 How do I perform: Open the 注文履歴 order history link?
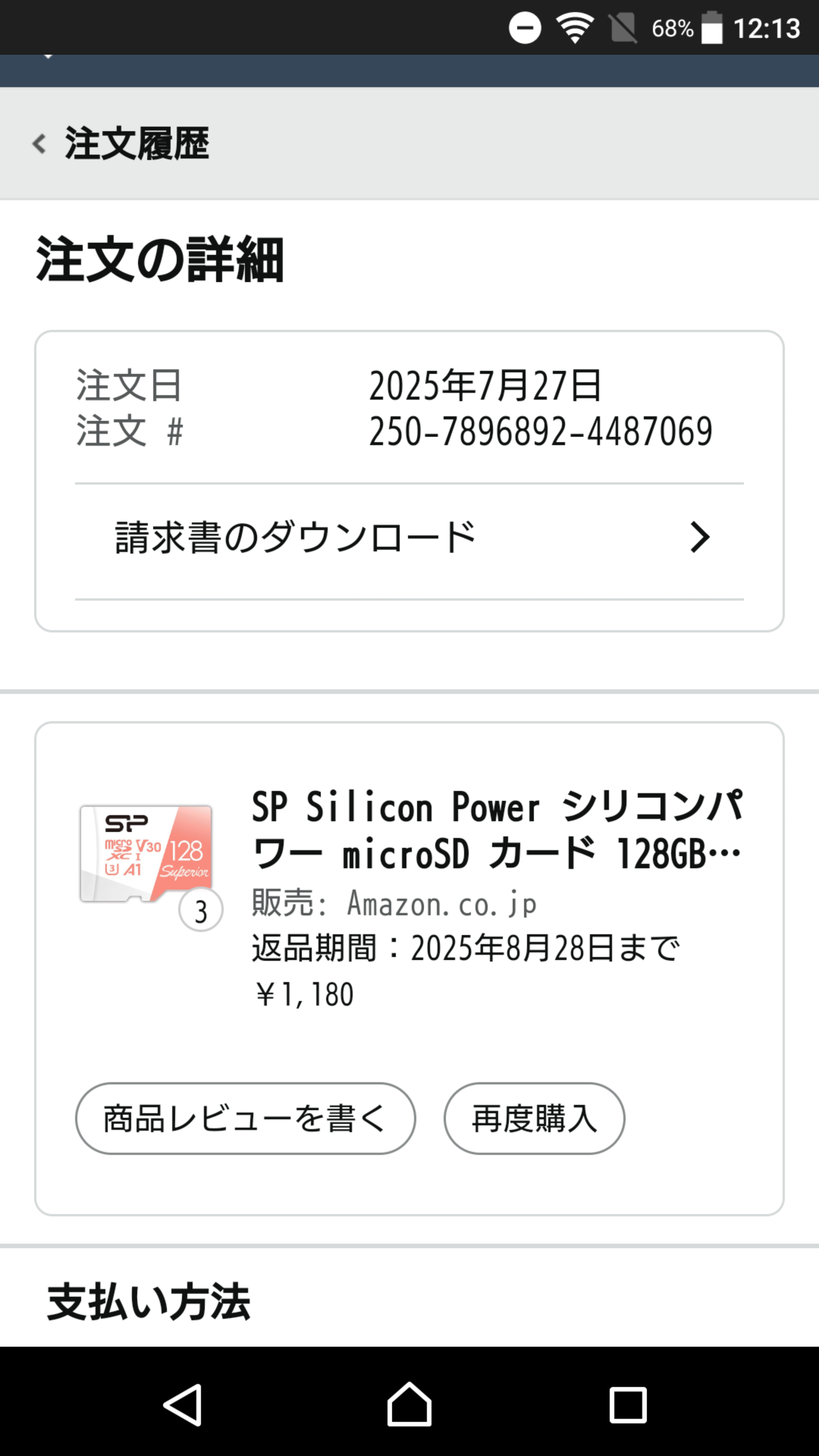pos(137,144)
